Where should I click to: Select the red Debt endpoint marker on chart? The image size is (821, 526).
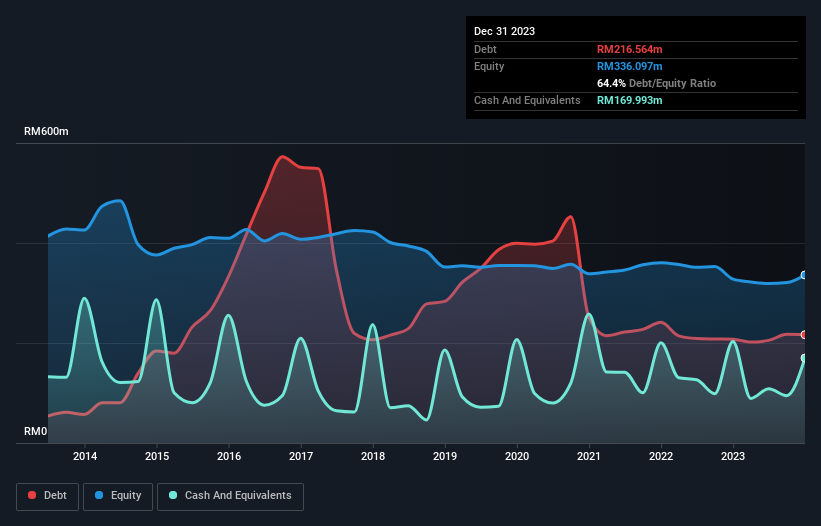(x=804, y=335)
